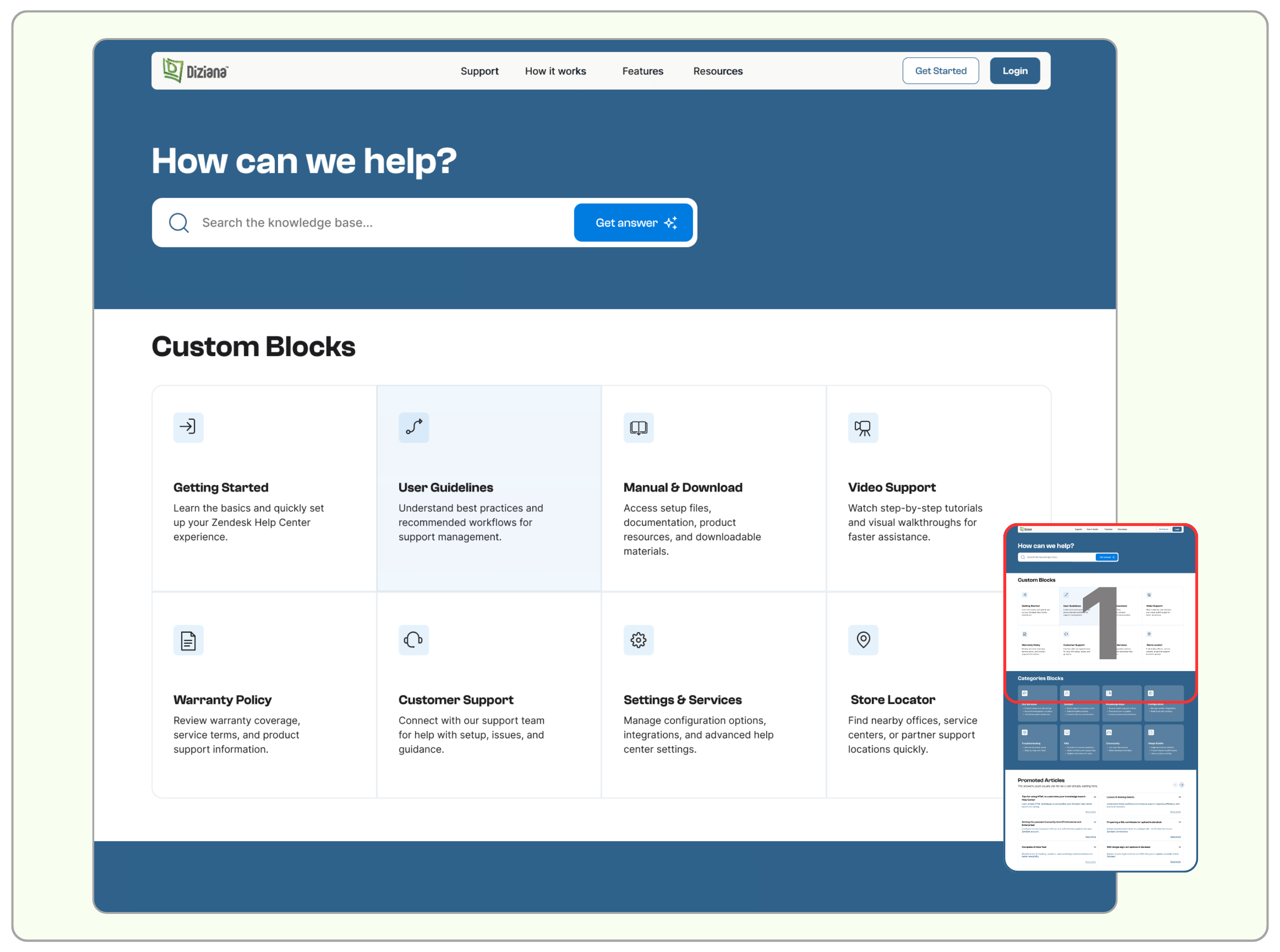The image size is (1280, 952).
Task: Open the Customer Support block title
Action: click(x=456, y=700)
